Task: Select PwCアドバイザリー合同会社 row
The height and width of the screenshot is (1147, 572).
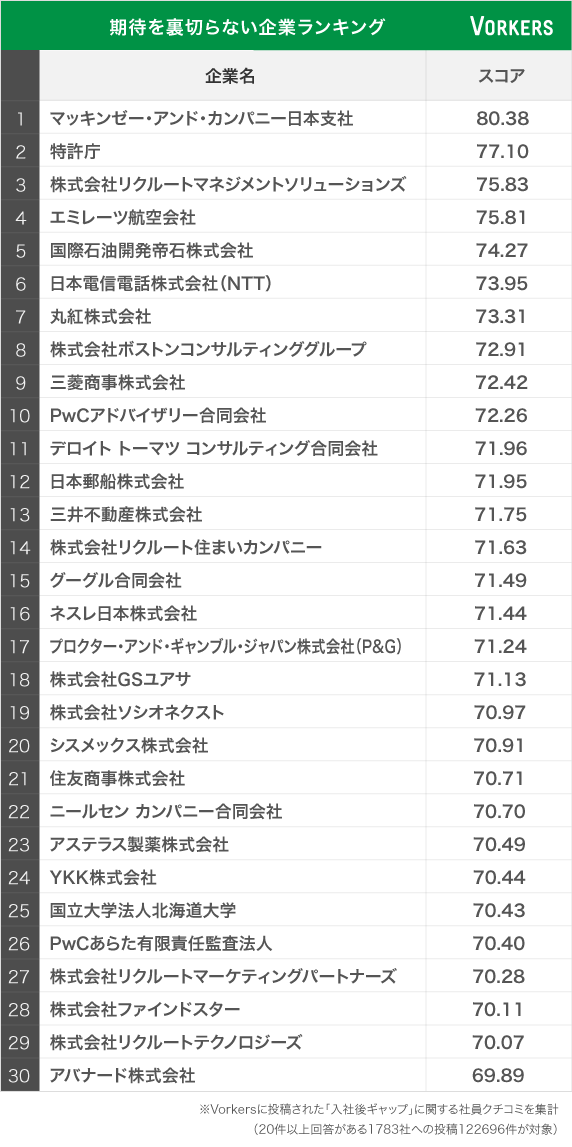Action: (286, 415)
